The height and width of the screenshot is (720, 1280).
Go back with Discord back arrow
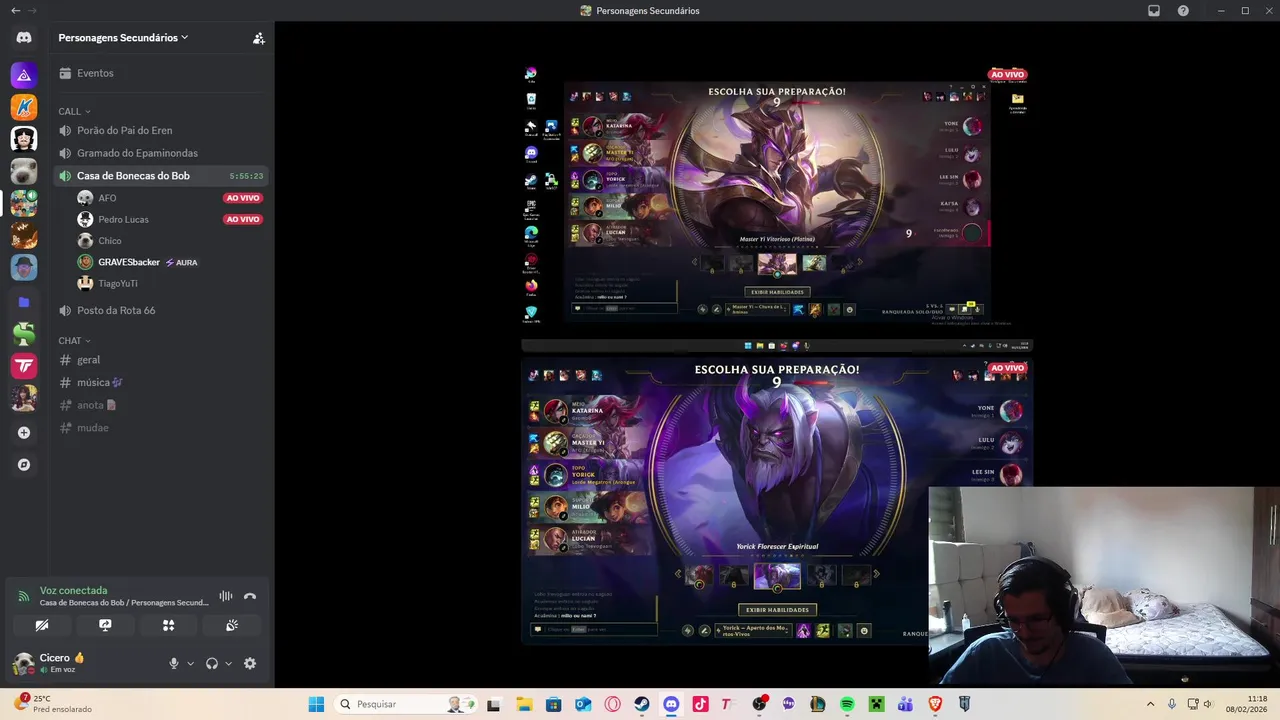tap(15, 11)
